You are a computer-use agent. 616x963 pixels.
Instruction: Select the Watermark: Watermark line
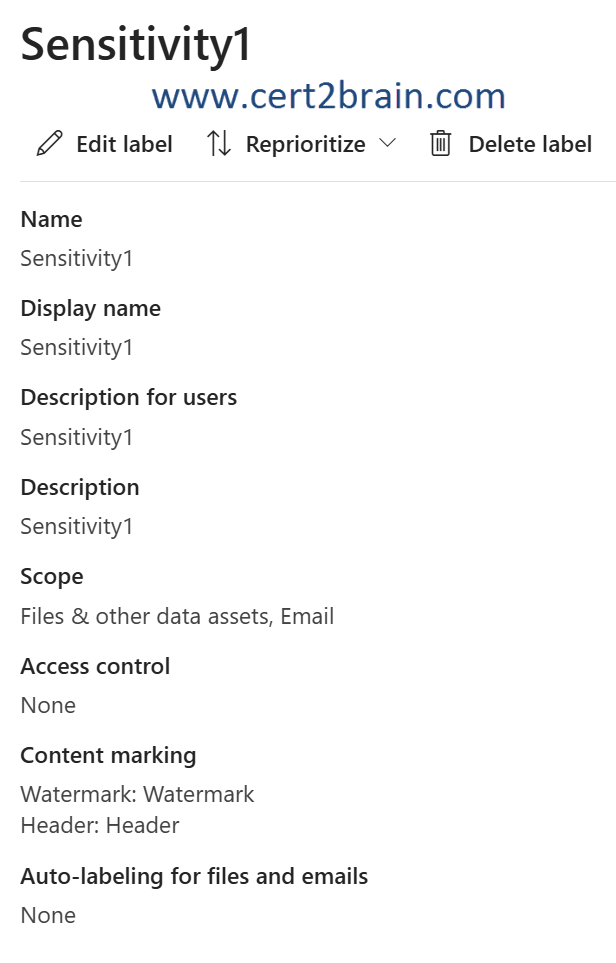click(x=137, y=794)
